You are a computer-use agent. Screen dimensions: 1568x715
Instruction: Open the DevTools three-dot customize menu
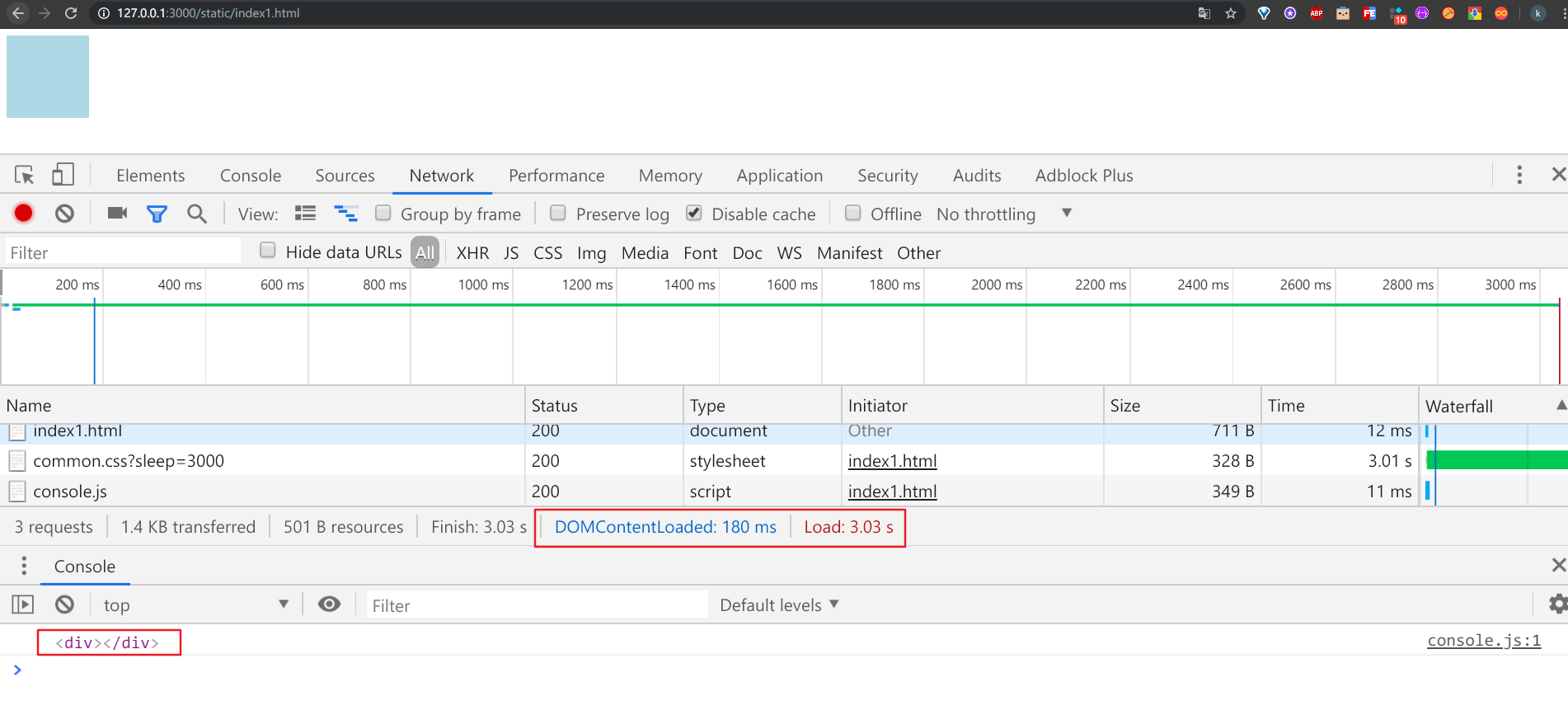(x=1519, y=175)
